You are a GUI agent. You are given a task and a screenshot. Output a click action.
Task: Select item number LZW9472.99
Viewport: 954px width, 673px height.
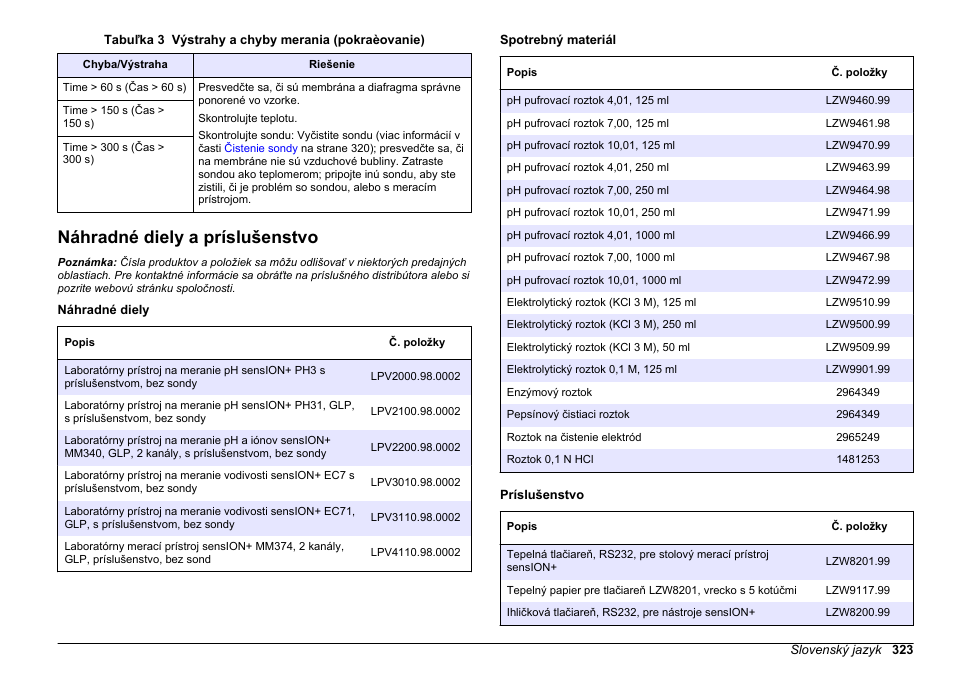pyautogui.click(x=858, y=281)
